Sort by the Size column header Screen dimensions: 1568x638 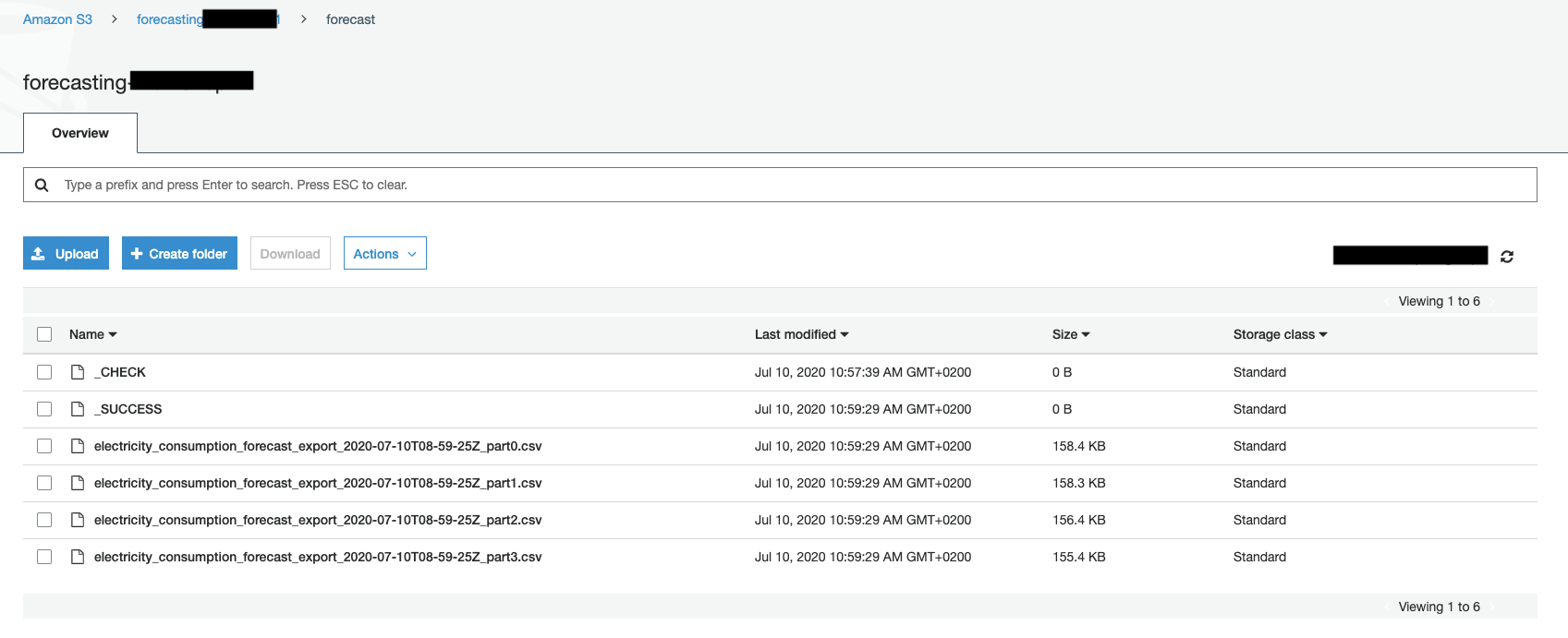pyautogui.click(x=1070, y=334)
